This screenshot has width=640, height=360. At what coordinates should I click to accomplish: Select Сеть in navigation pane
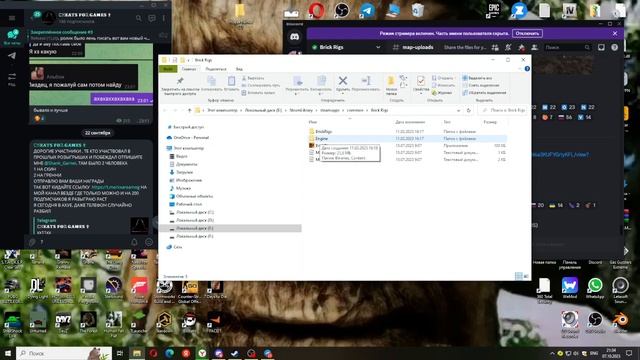pos(175,247)
